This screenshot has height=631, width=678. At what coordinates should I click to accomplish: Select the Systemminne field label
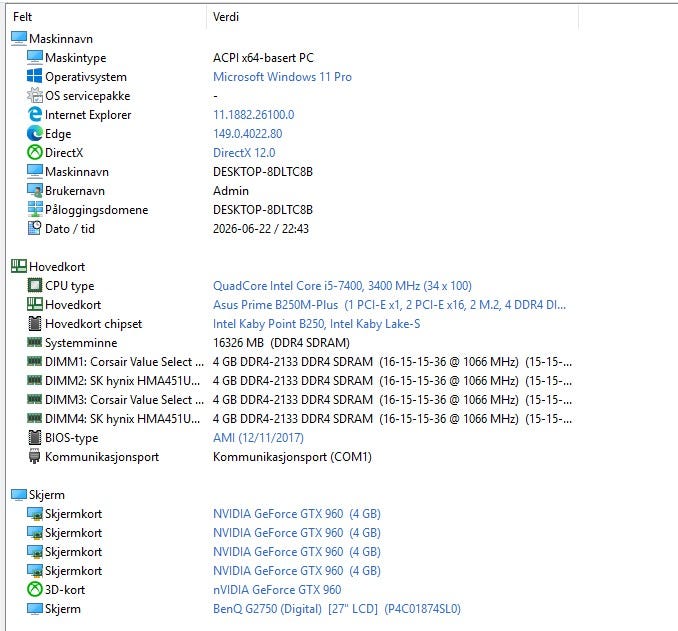click(81, 343)
